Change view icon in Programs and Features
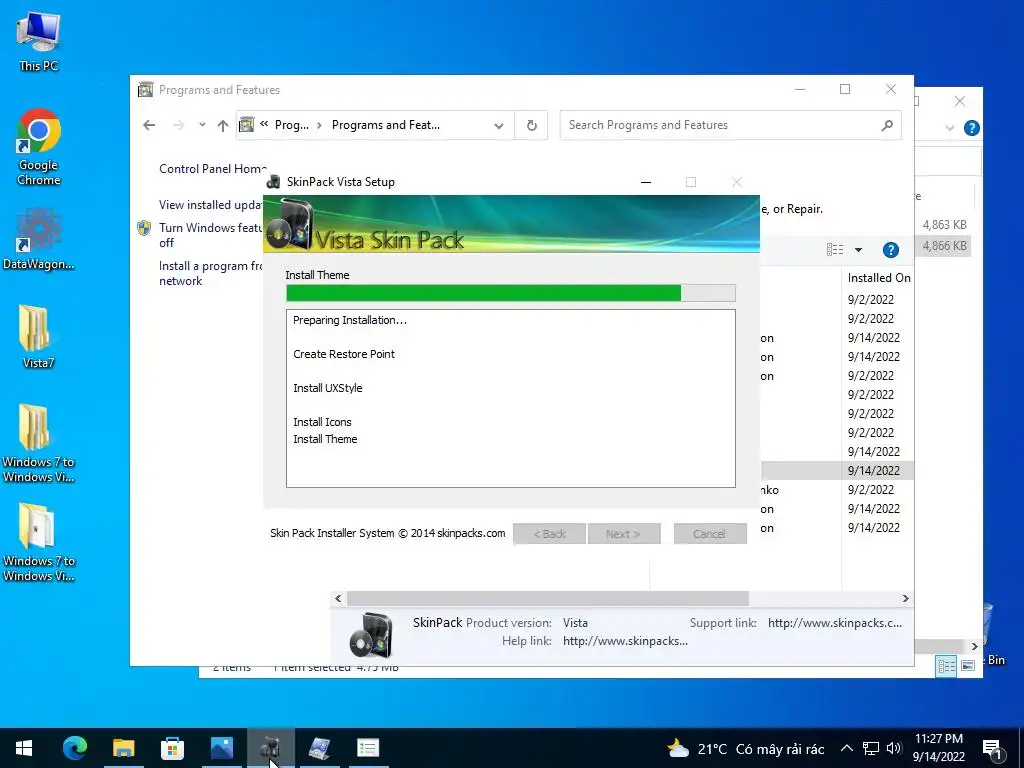This screenshot has height=768, width=1024. (835, 249)
